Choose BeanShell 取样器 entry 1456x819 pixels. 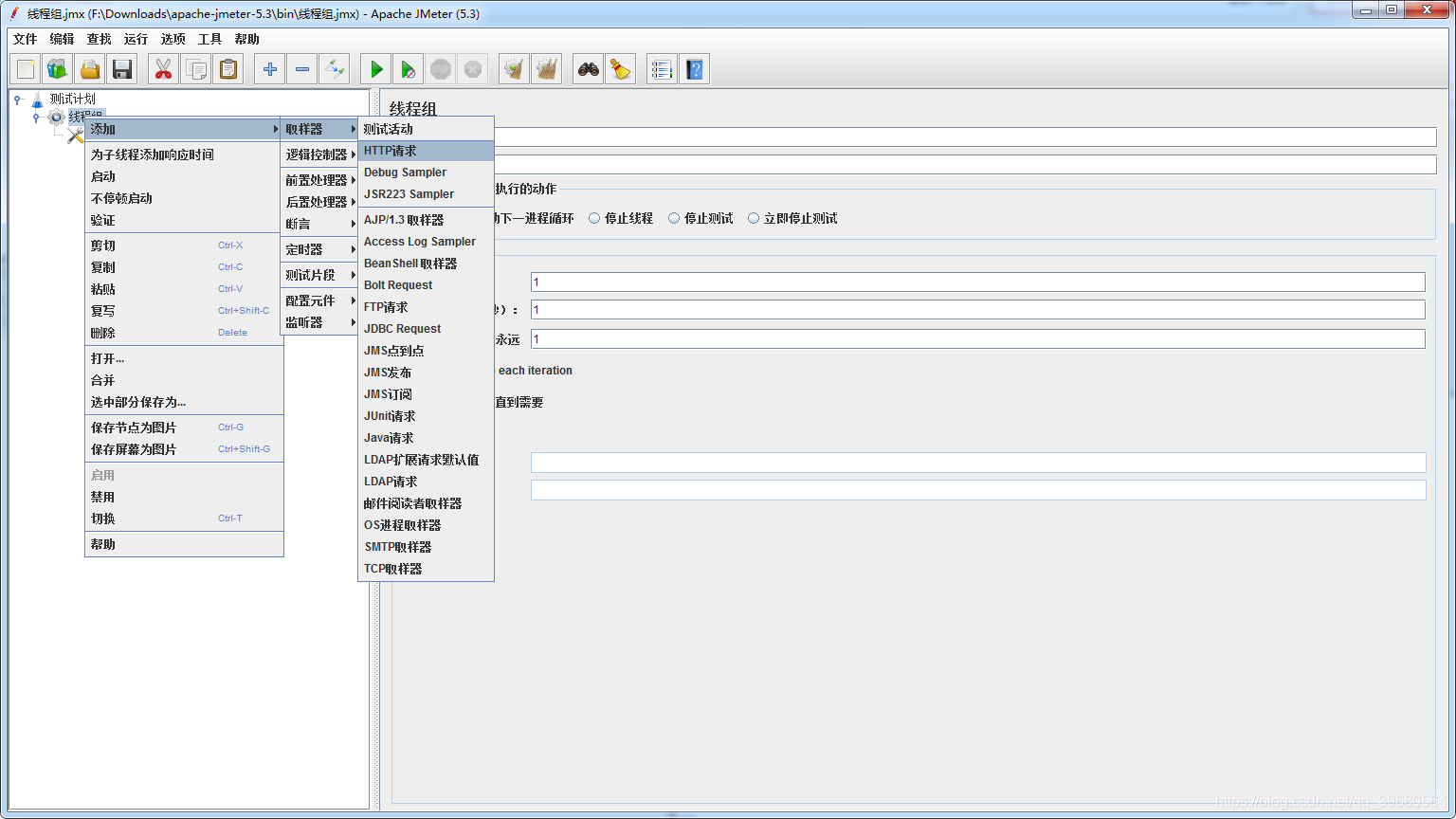pos(426,264)
